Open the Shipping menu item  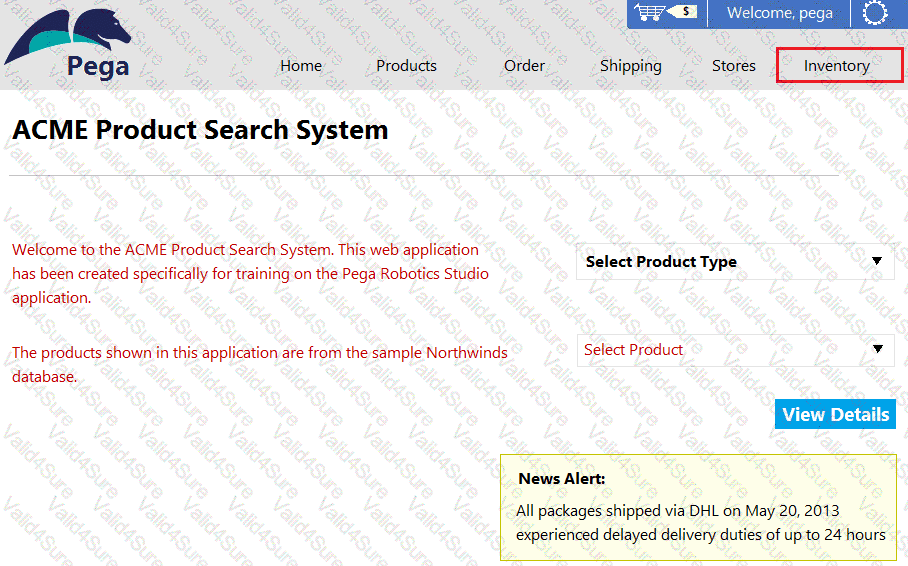point(630,66)
